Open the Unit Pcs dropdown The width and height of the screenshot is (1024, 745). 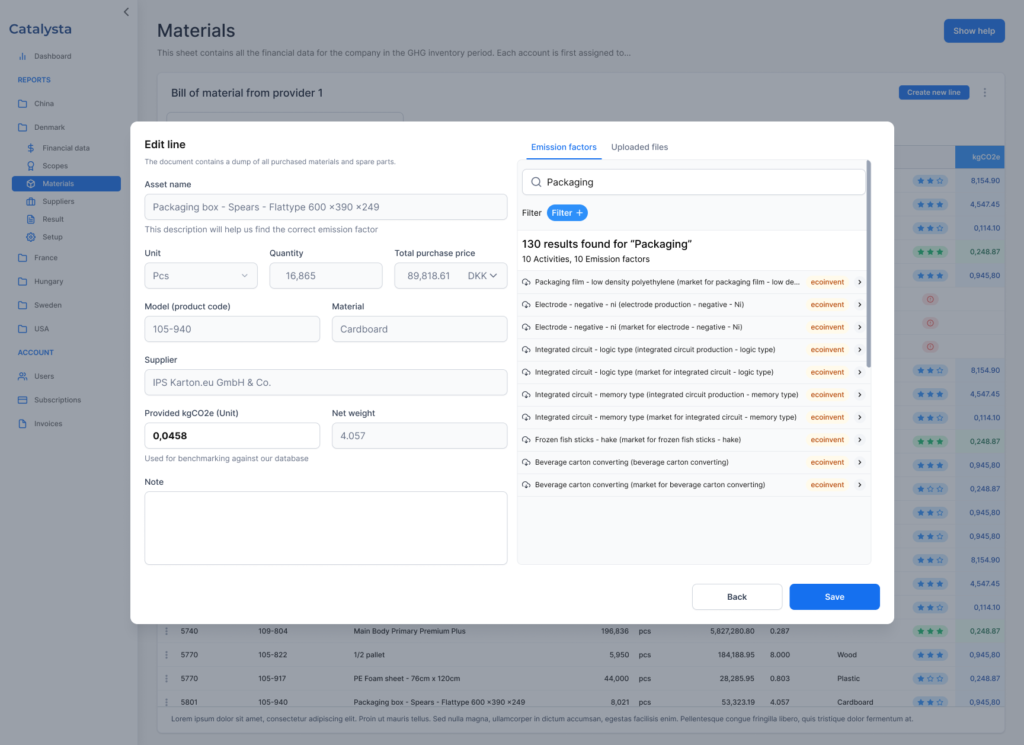[201, 276]
